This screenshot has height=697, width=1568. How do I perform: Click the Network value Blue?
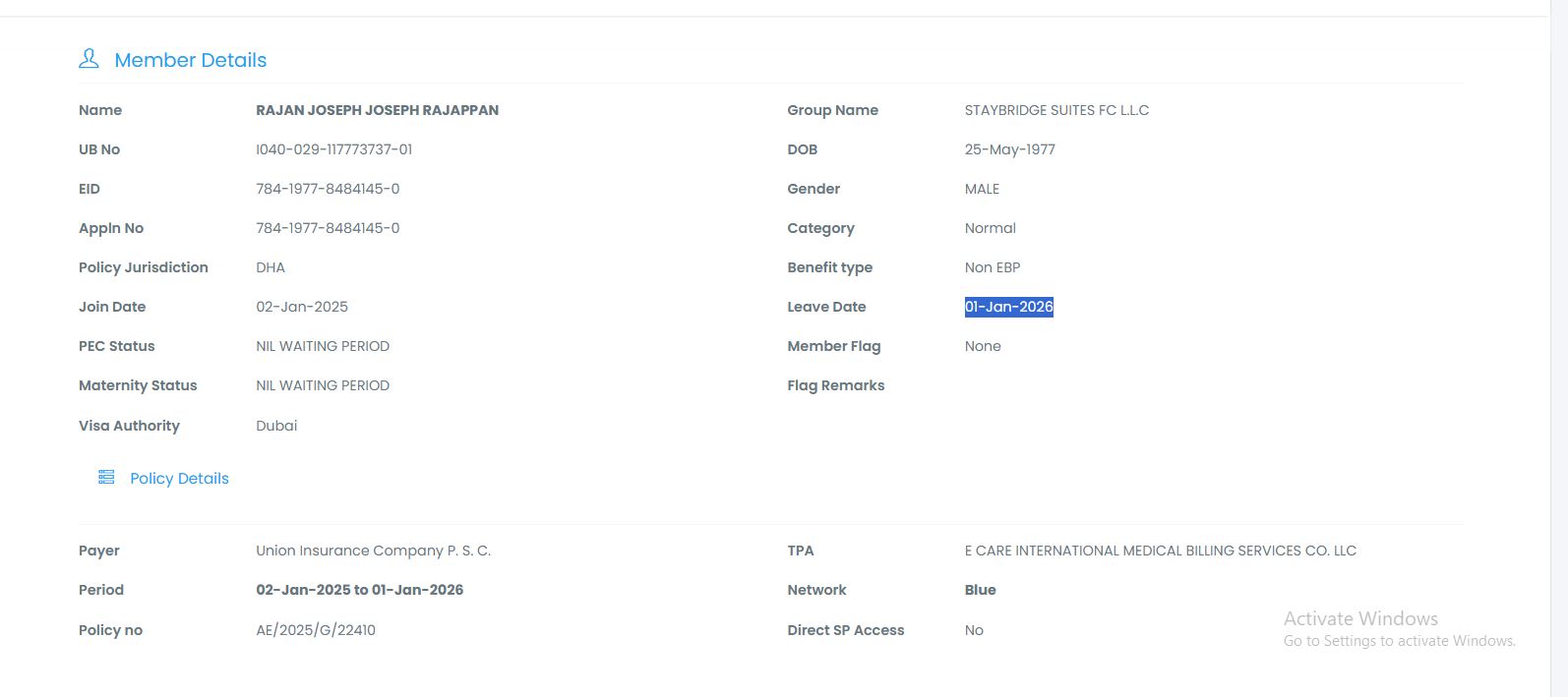click(980, 590)
